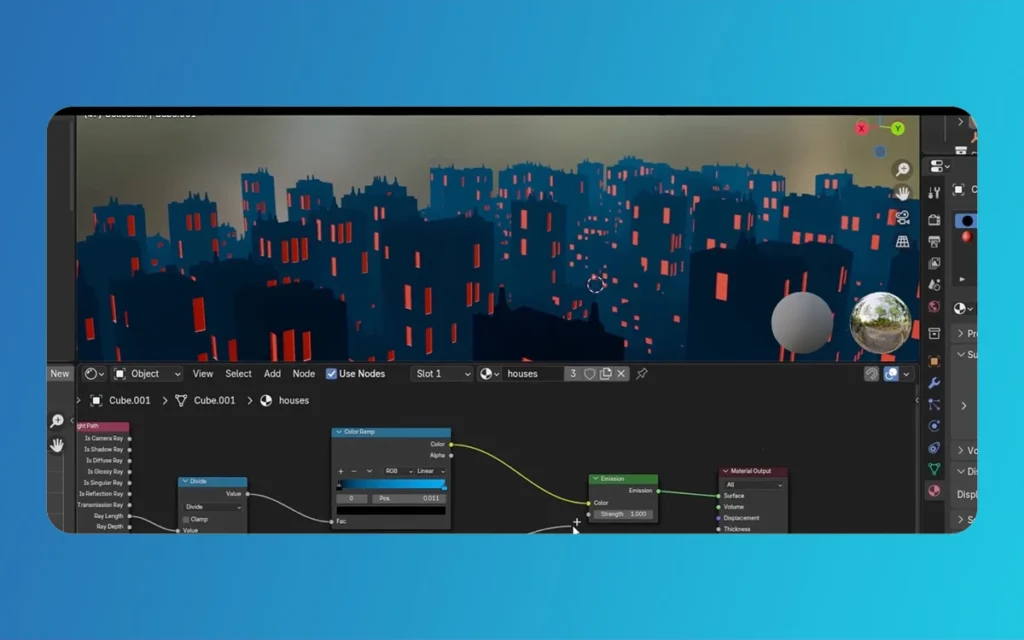Open the Divide operation dropdown
1024x640 pixels.
point(213,507)
